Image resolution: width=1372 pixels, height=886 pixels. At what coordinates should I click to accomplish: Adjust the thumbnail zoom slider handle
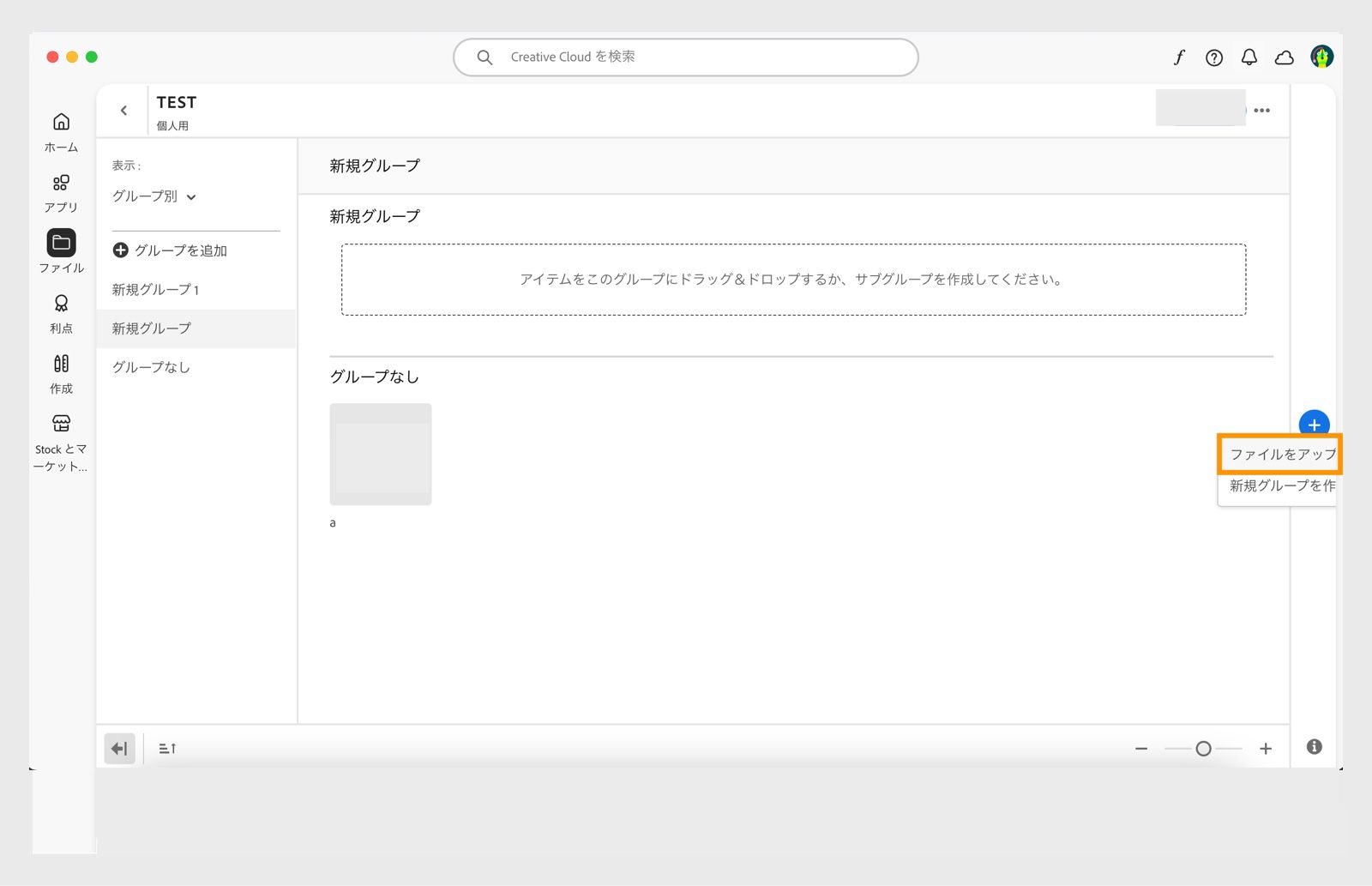1203,749
